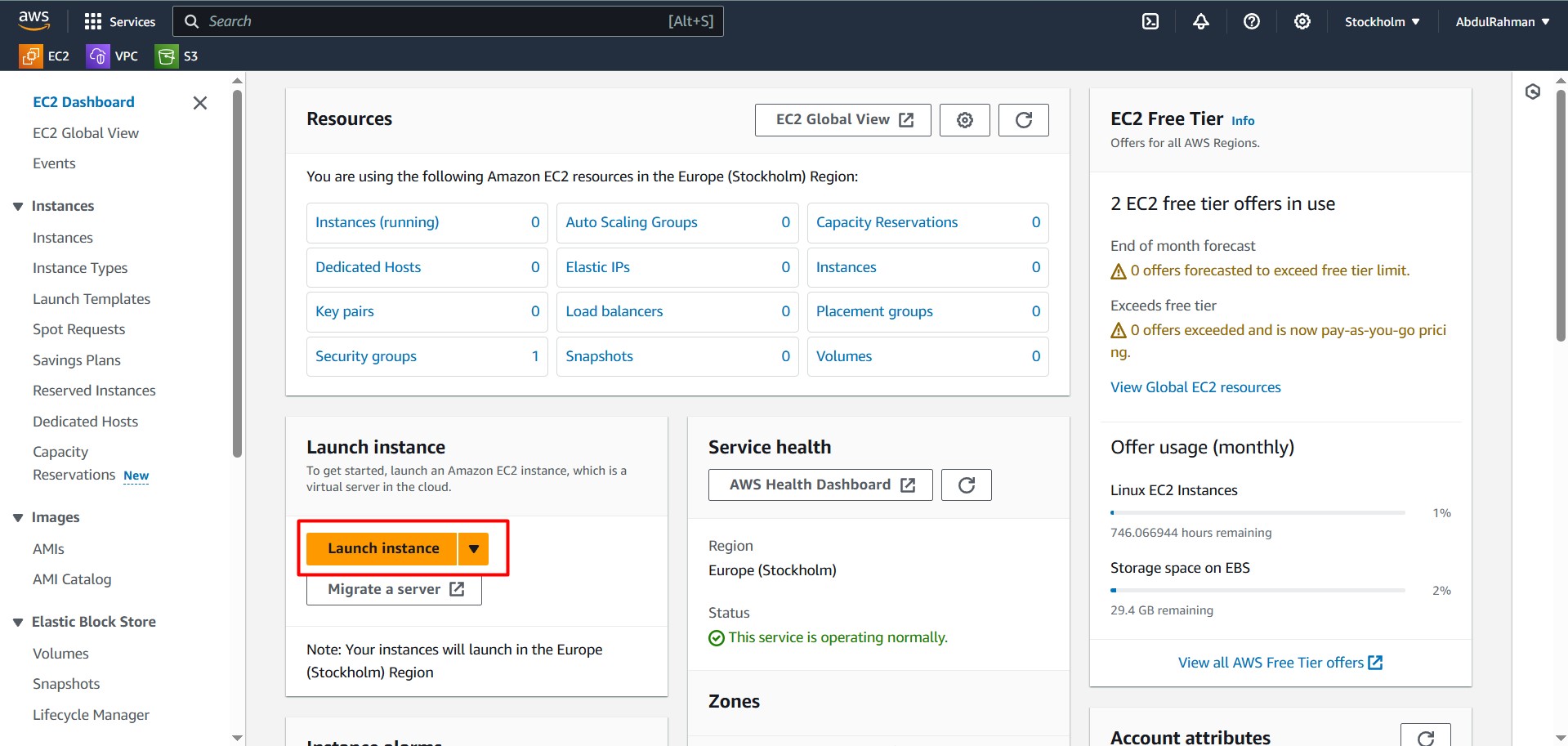The image size is (1568, 746).
Task: Open Instances (running) resource link
Action: point(377,222)
